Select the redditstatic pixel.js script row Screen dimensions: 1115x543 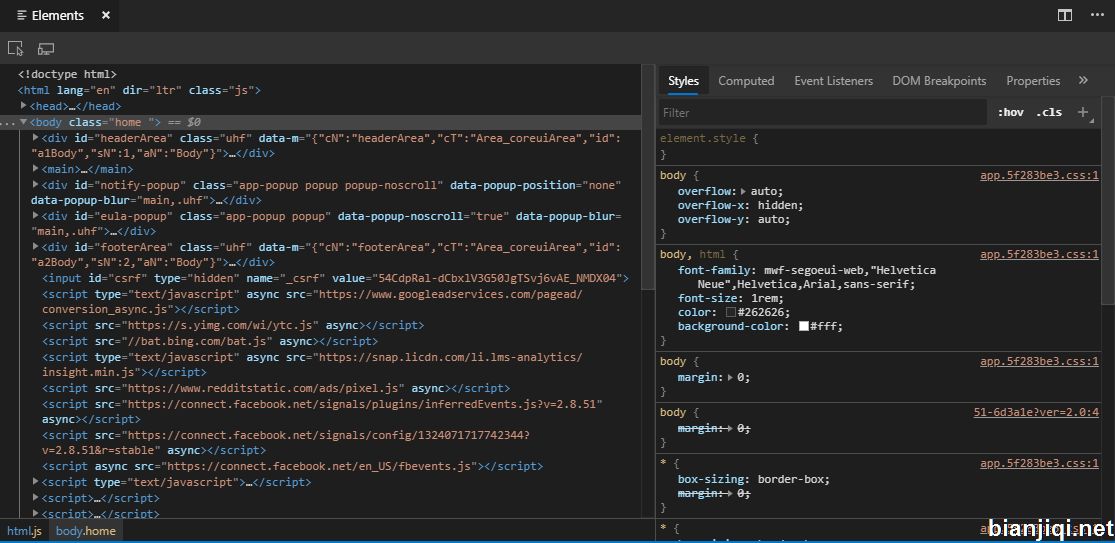(276, 388)
